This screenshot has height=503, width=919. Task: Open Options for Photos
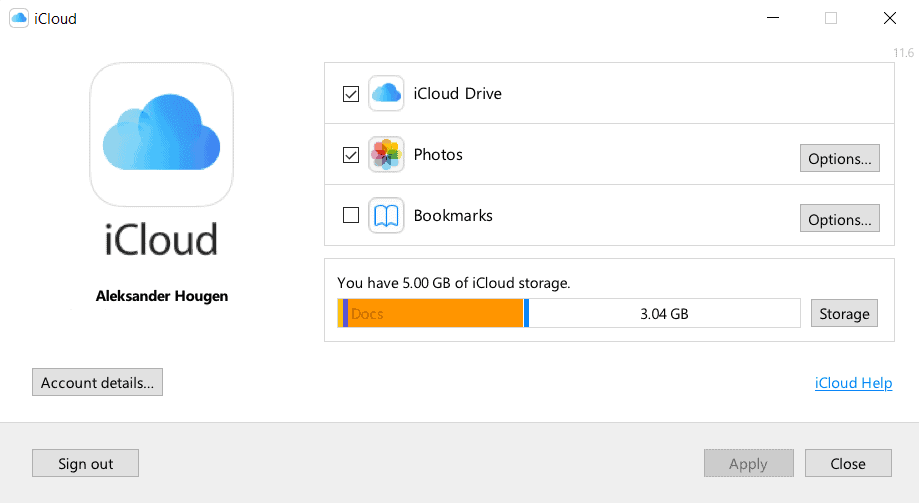tap(839, 159)
